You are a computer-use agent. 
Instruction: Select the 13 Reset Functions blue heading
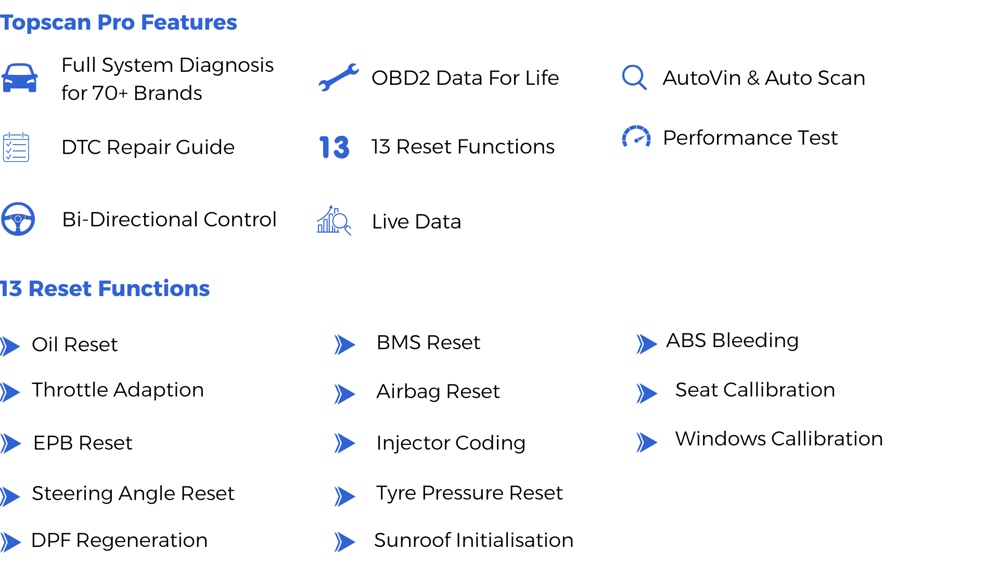[104, 289]
